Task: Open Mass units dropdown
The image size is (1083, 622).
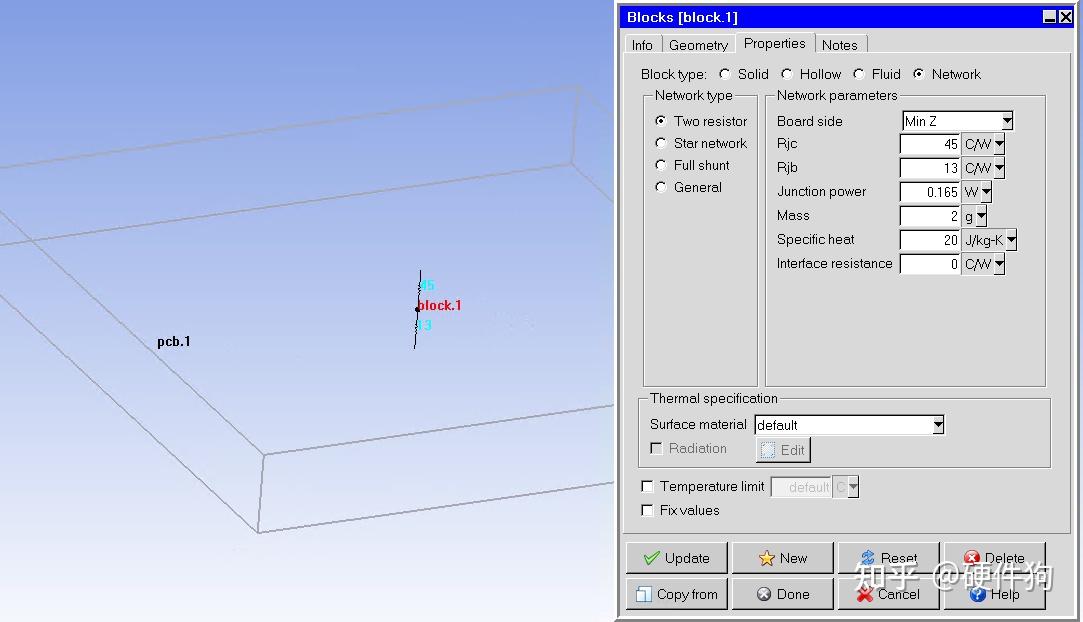Action: (981, 216)
